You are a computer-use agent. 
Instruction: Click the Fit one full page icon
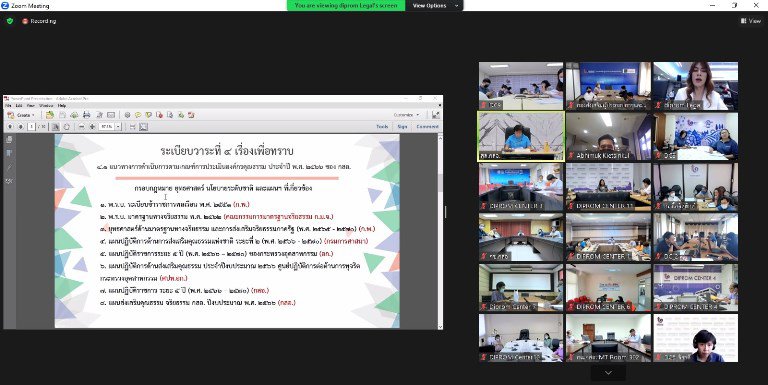click(144, 126)
